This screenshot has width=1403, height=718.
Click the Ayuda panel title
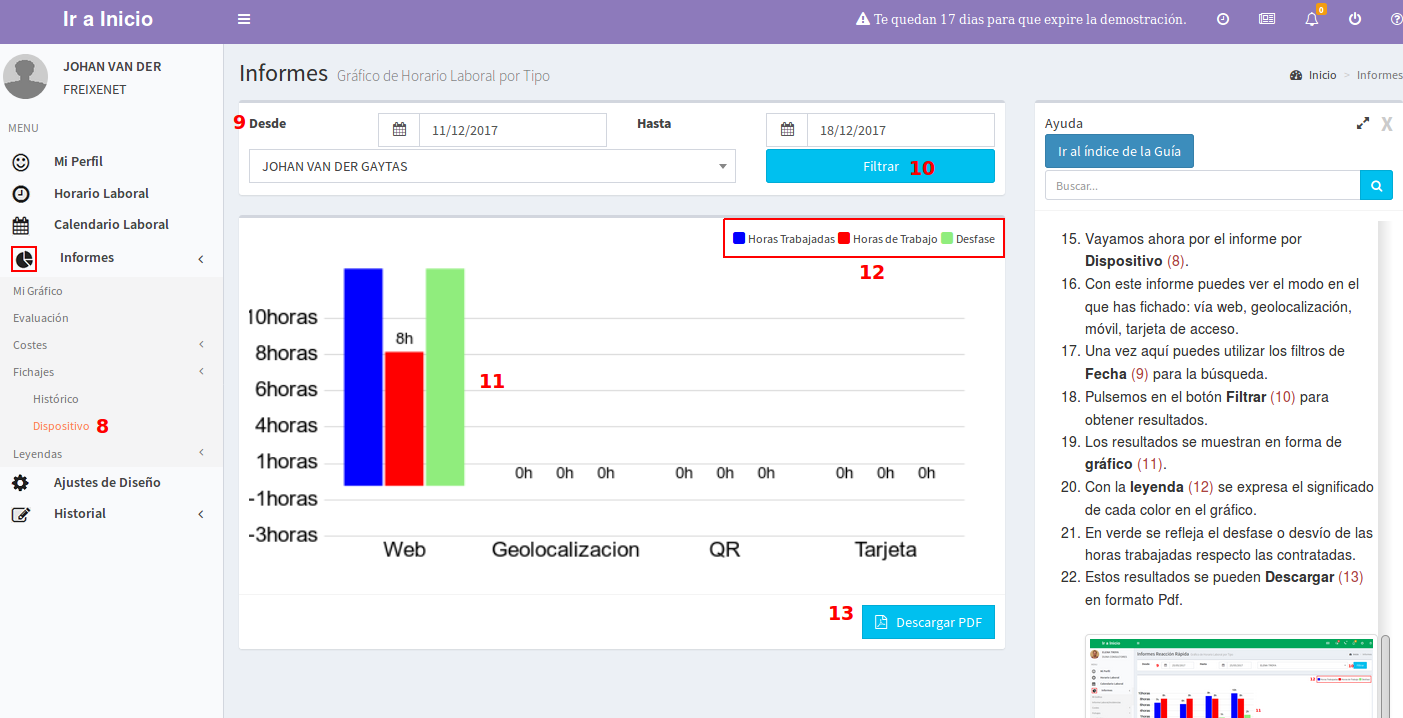click(1064, 124)
